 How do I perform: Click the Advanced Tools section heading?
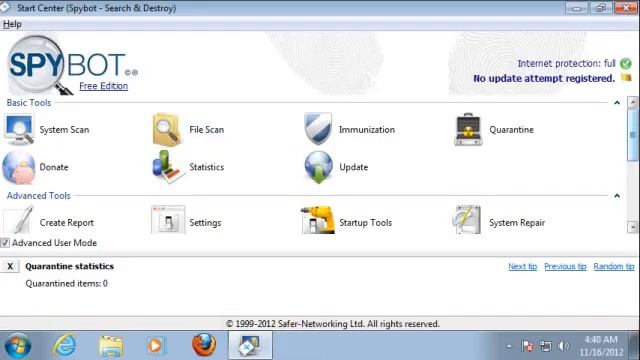click(38, 196)
